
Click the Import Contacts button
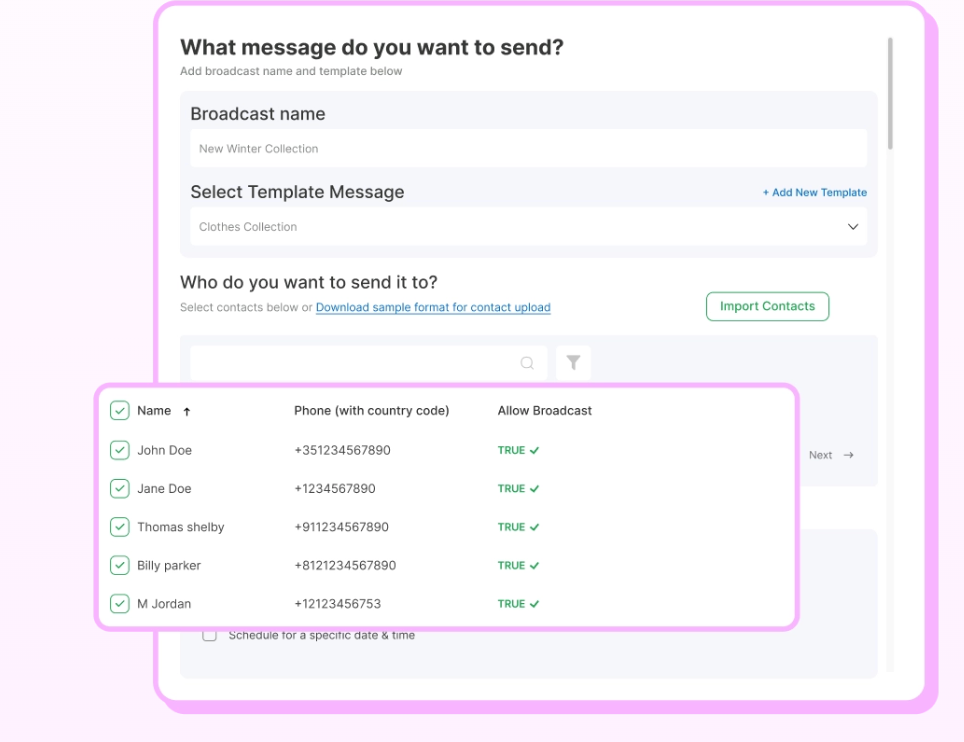pos(767,306)
